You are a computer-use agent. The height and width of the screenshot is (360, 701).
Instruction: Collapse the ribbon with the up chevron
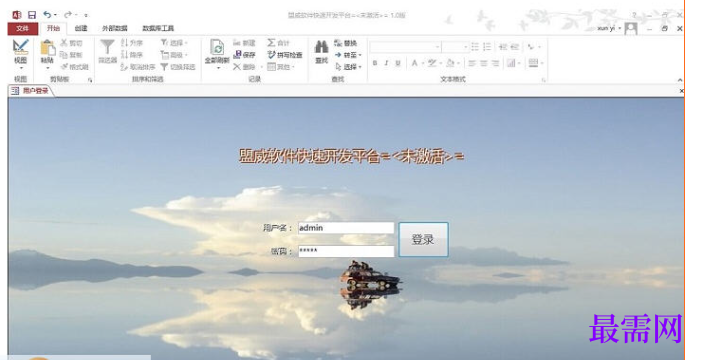coord(680,80)
